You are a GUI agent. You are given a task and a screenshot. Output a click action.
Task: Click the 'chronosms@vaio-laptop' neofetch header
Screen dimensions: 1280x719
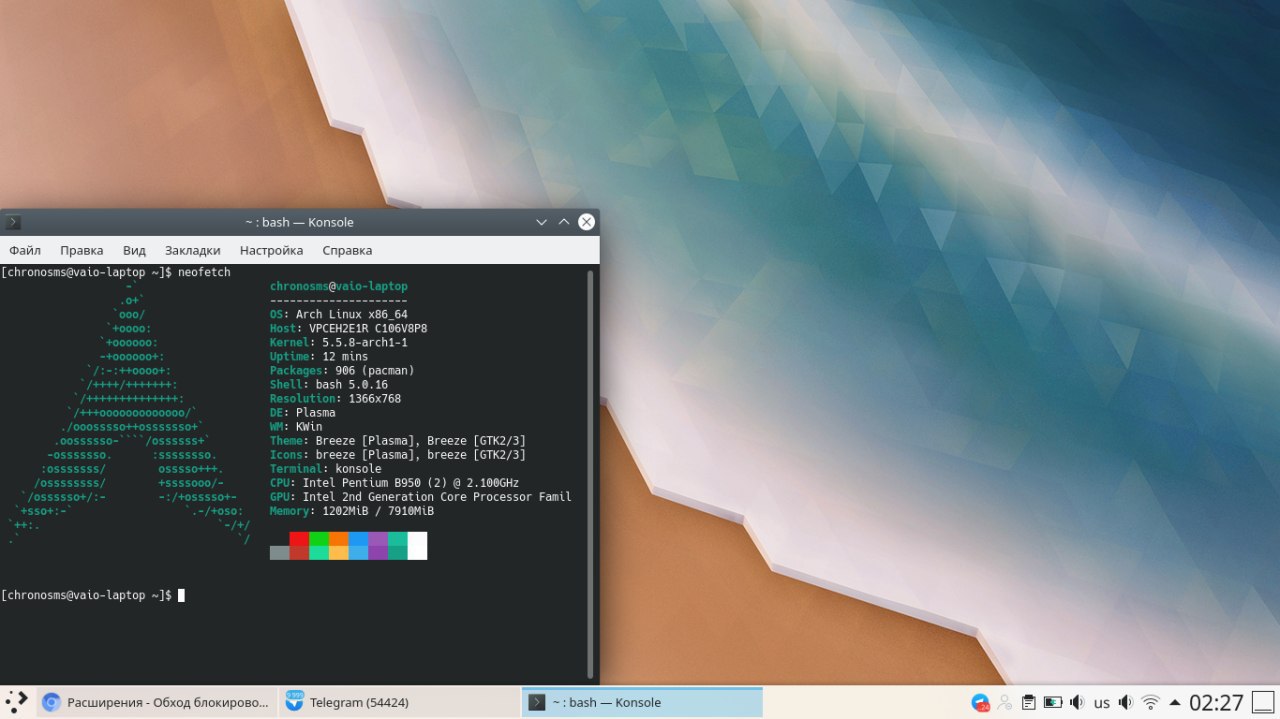point(339,286)
